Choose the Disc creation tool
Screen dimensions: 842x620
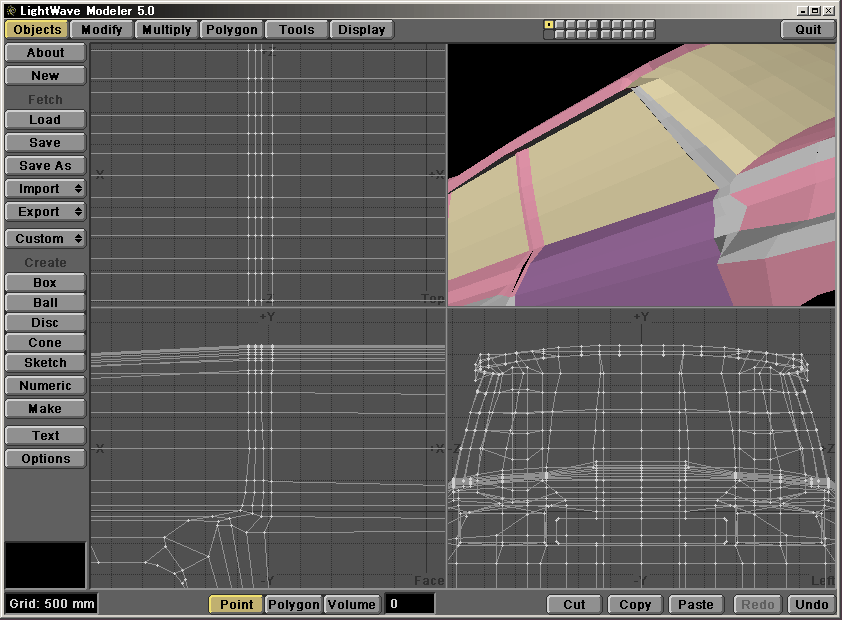click(45, 323)
